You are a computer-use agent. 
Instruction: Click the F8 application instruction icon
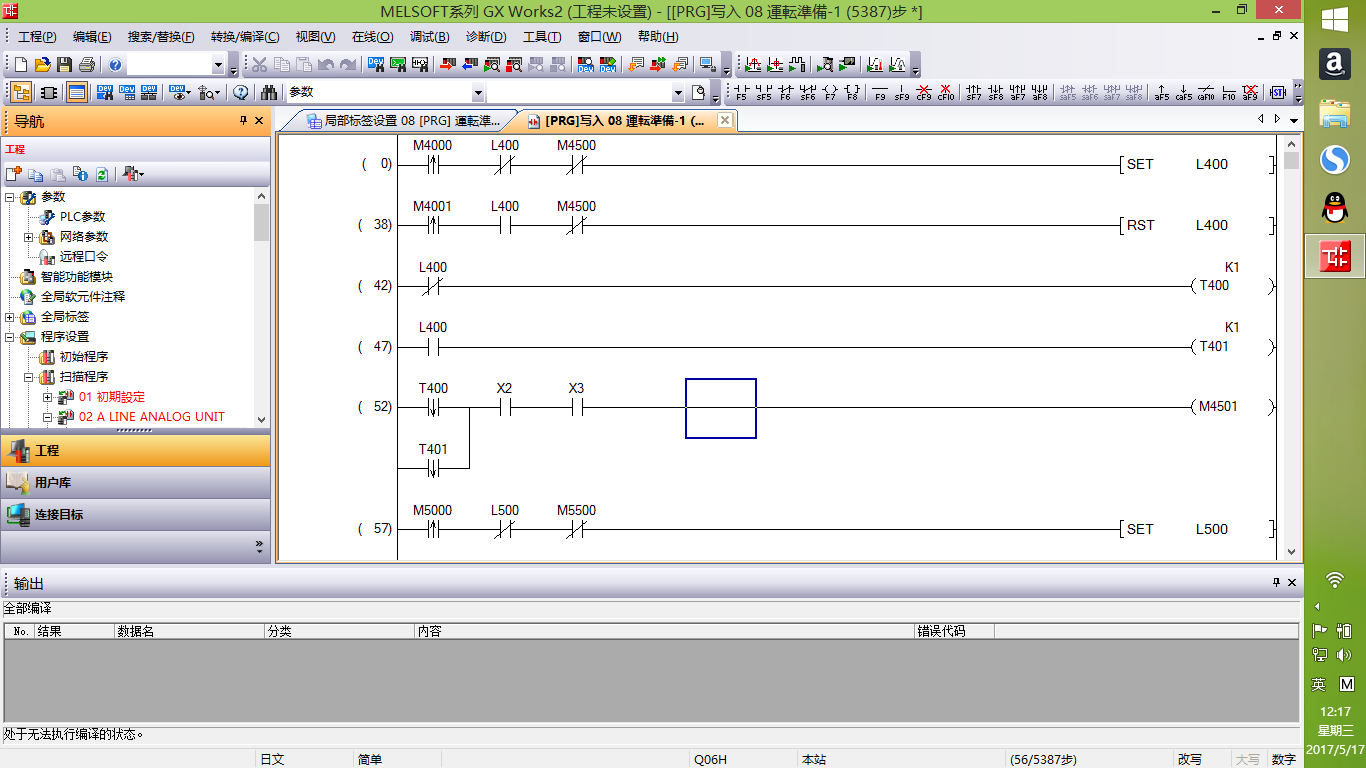pyautogui.click(x=852, y=93)
